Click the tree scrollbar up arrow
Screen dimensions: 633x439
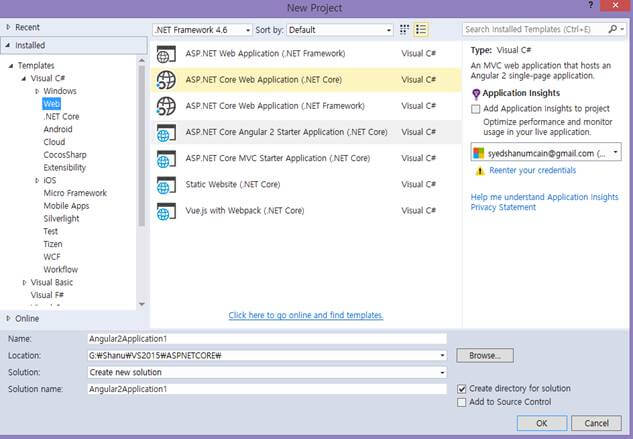tap(142, 61)
